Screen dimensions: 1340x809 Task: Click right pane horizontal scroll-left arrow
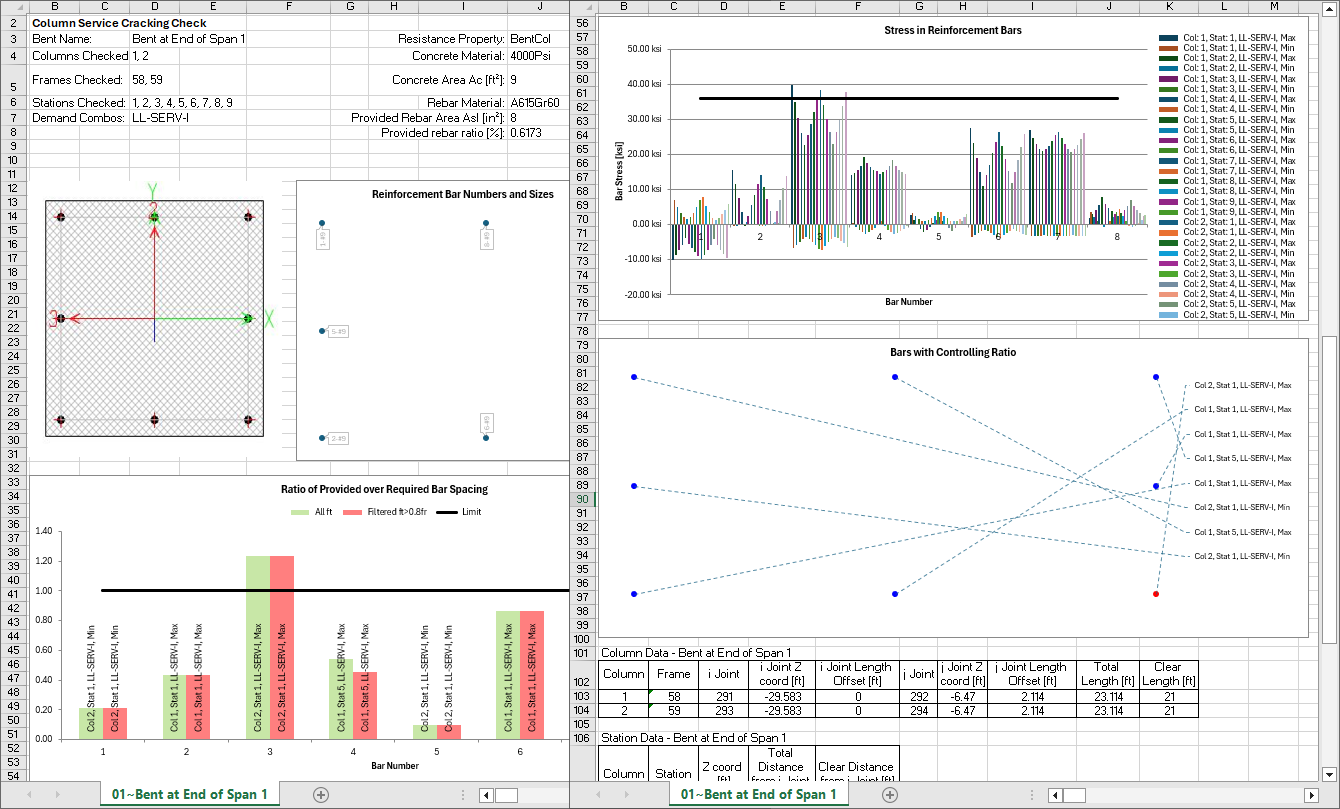[1055, 795]
